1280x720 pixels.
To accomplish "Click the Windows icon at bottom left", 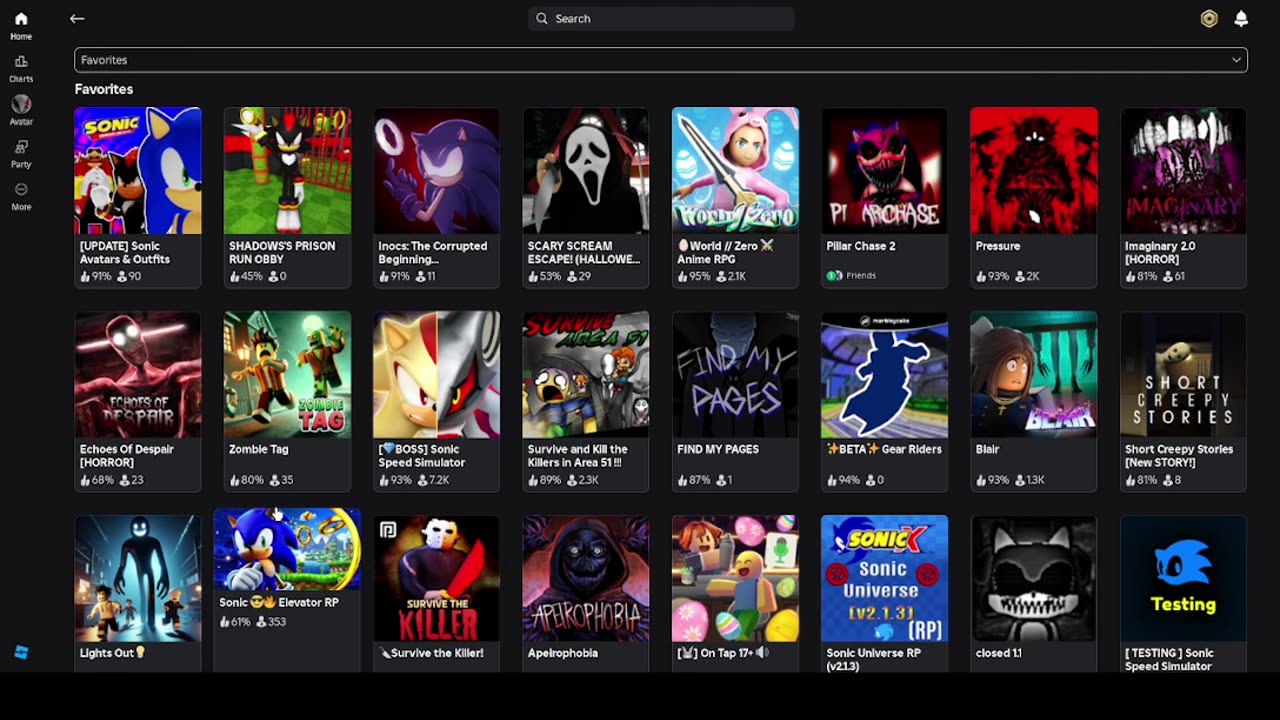I will [21, 652].
